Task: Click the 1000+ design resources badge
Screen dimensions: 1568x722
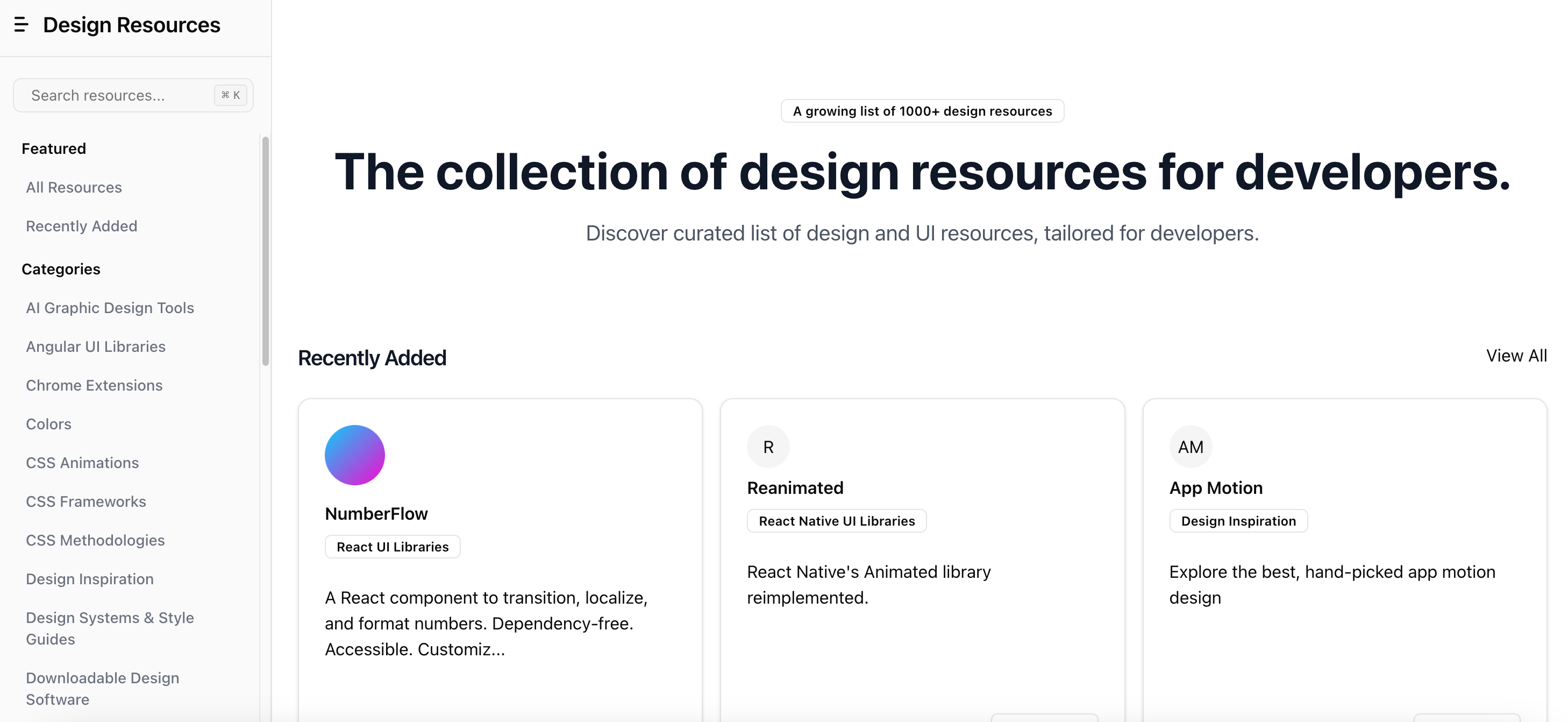Action: (x=922, y=111)
